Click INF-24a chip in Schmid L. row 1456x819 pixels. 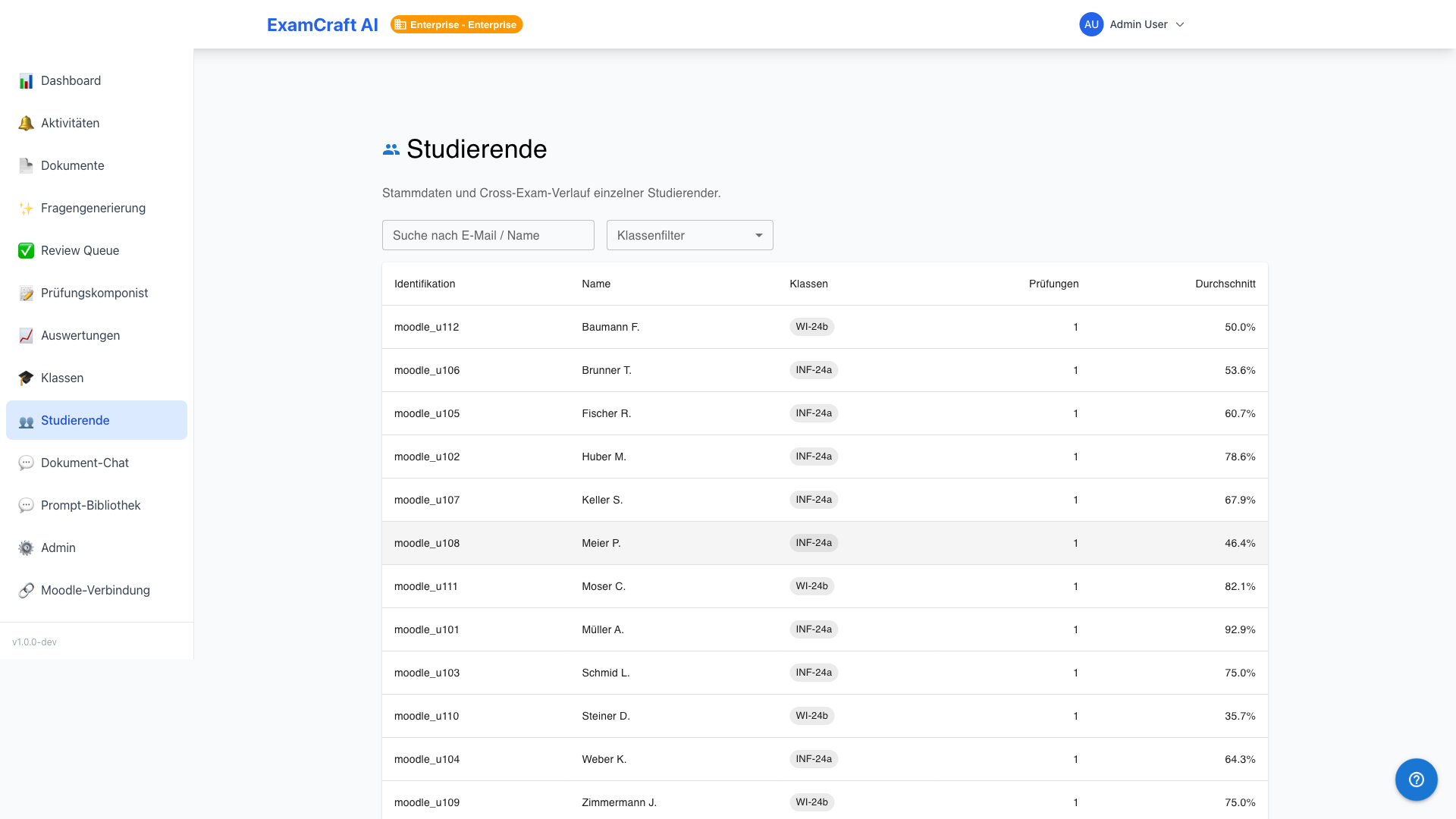[814, 673]
